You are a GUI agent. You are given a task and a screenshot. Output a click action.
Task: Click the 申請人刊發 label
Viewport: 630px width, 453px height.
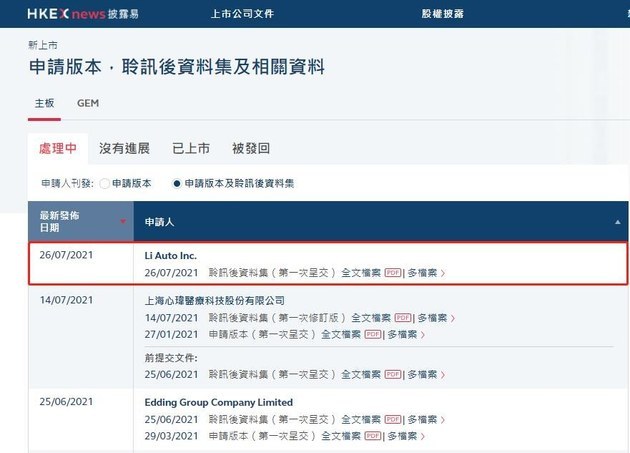(68, 184)
